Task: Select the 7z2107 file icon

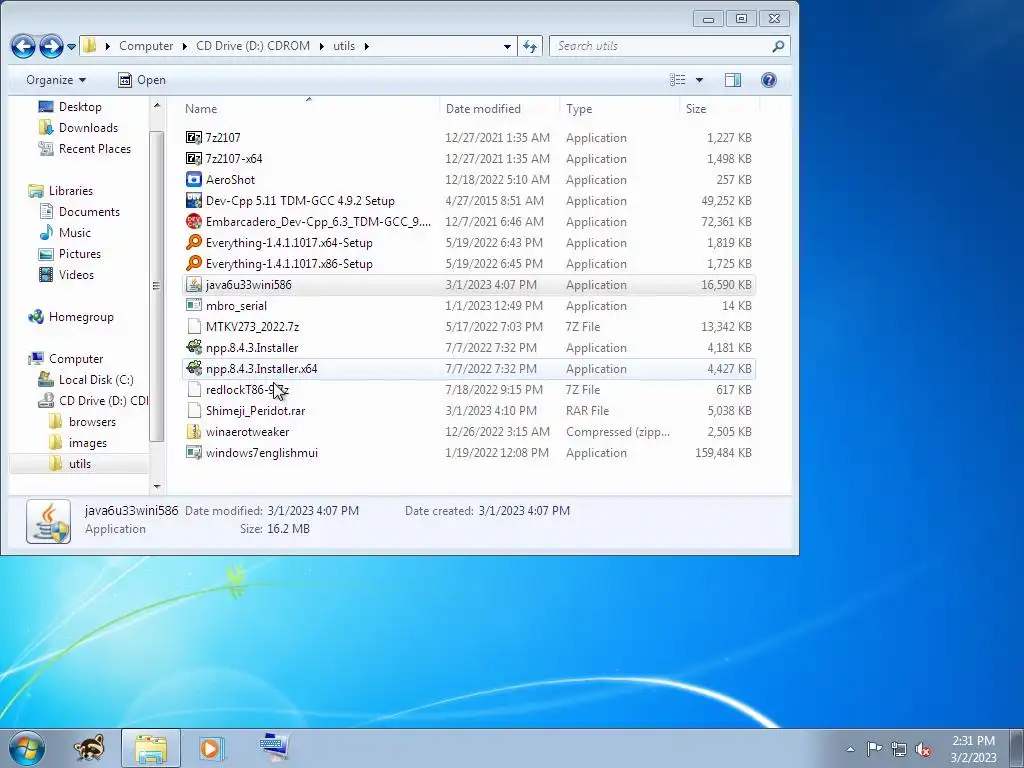Action: point(193,137)
